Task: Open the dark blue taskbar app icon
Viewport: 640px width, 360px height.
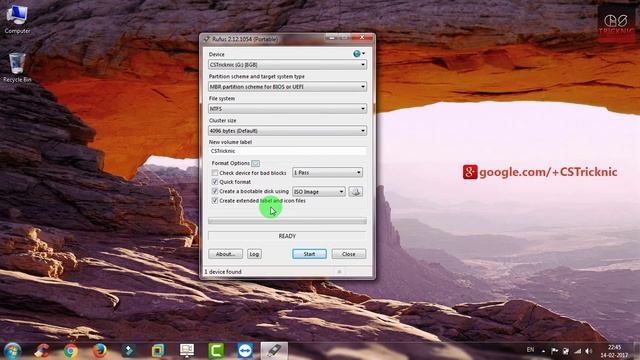Action: point(129,351)
